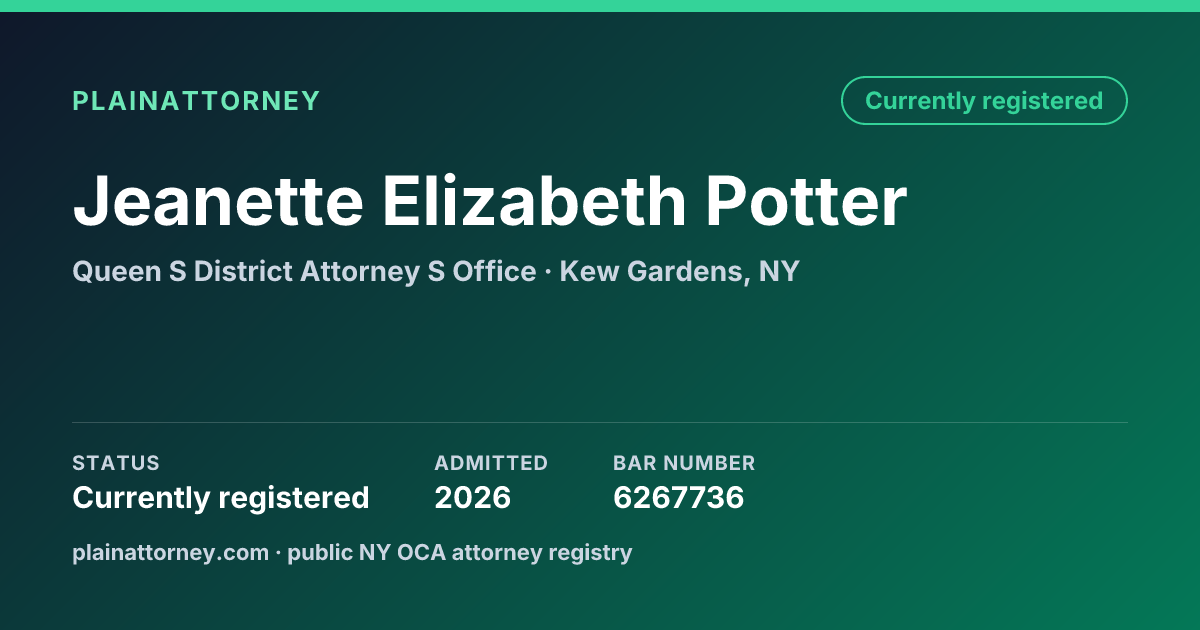1200x630 pixels.
Task: Click the word Elizabeth in the heading
Action: (x=534, y=201)
